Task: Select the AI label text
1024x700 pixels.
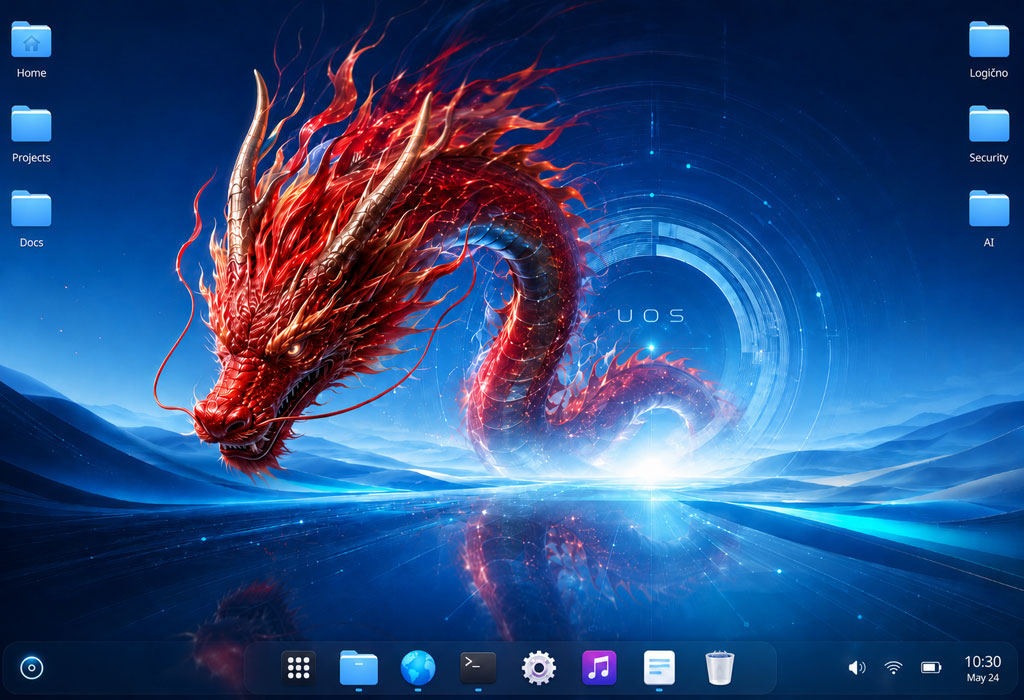Action: [989, 242]
